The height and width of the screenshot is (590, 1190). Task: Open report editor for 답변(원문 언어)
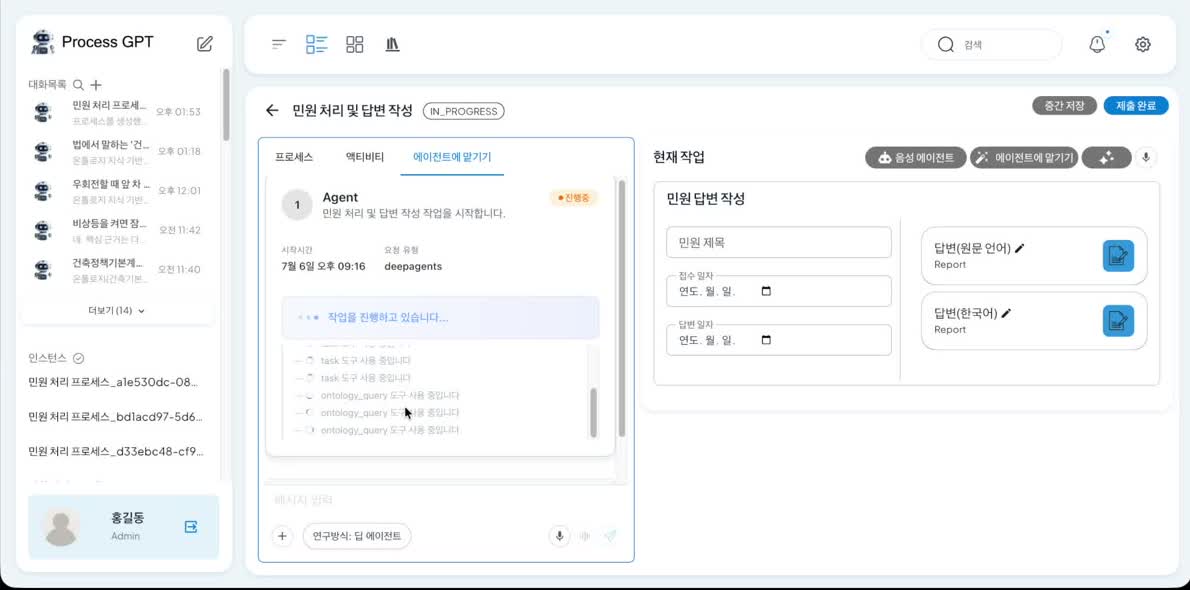pyautogui.click(x=1118, y=255)
